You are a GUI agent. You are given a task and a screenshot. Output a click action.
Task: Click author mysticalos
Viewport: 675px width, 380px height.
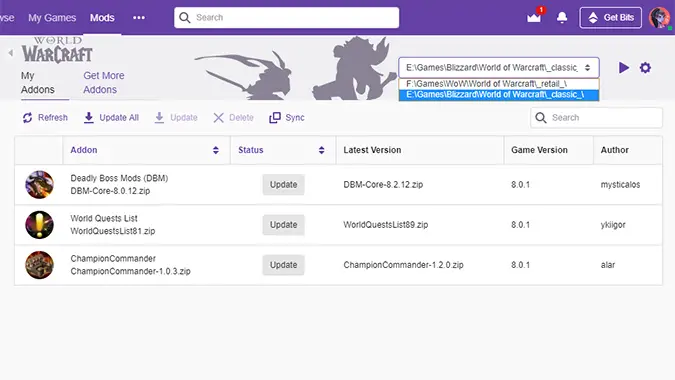(620, 185)
